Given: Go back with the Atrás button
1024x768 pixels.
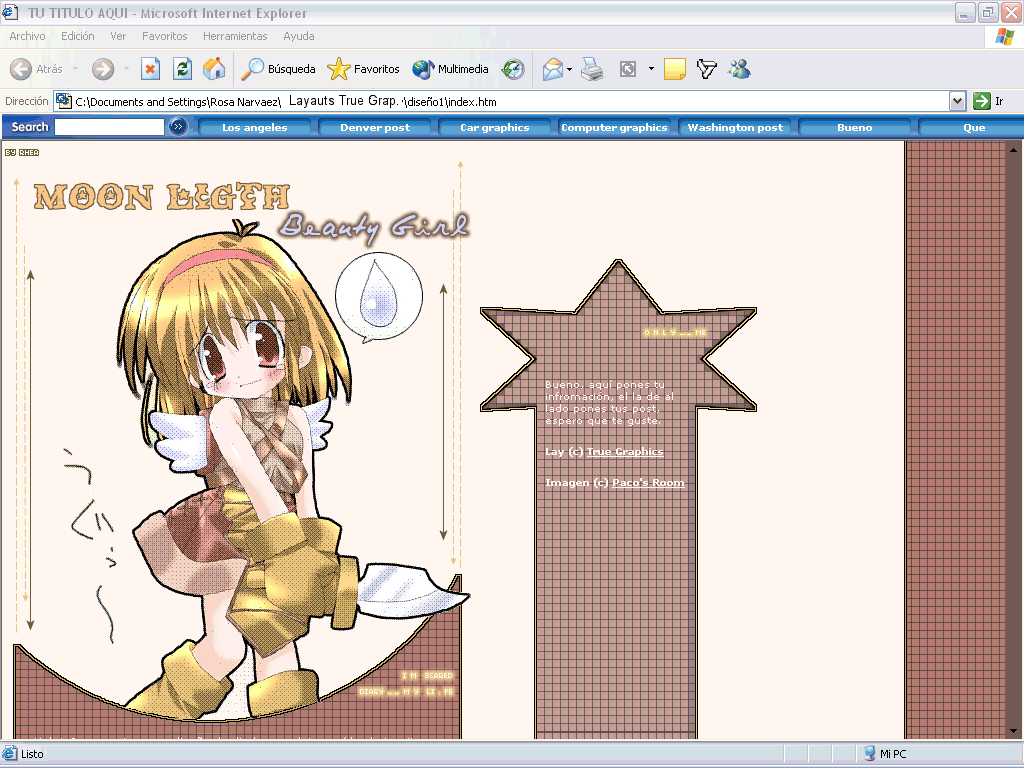Looking at the screenshot, I should pyautogui.click(x=37, y=69).
